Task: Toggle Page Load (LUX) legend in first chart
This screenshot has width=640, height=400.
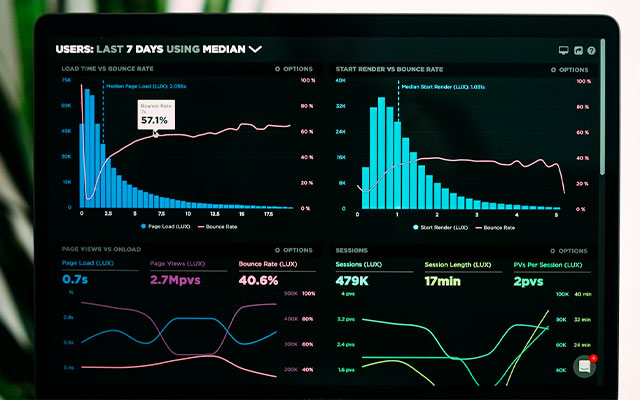Action: click(165, 226)
